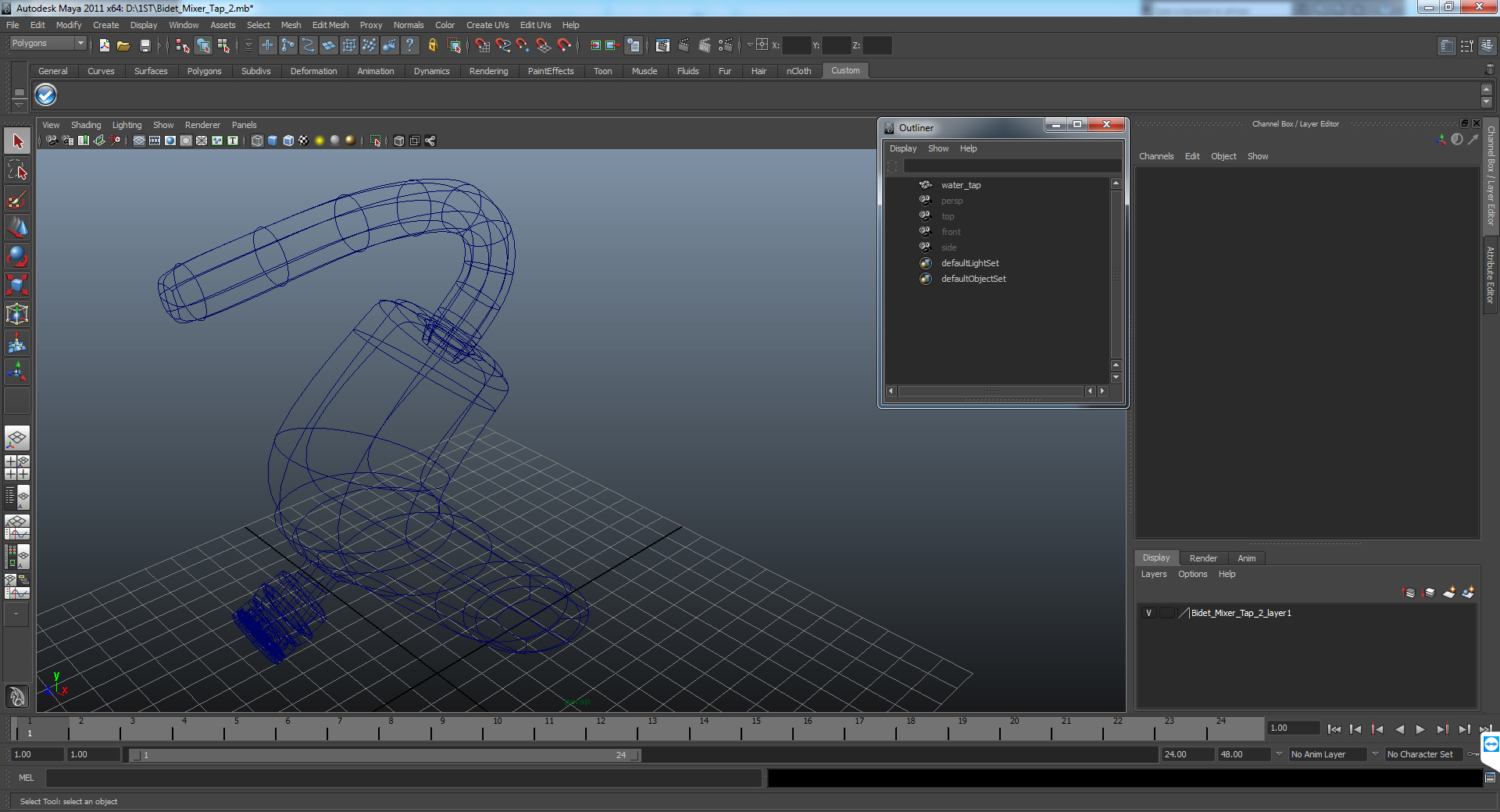Move selected layer up icon
This screenshot has height=812, width=1500.
[1409, 593]
